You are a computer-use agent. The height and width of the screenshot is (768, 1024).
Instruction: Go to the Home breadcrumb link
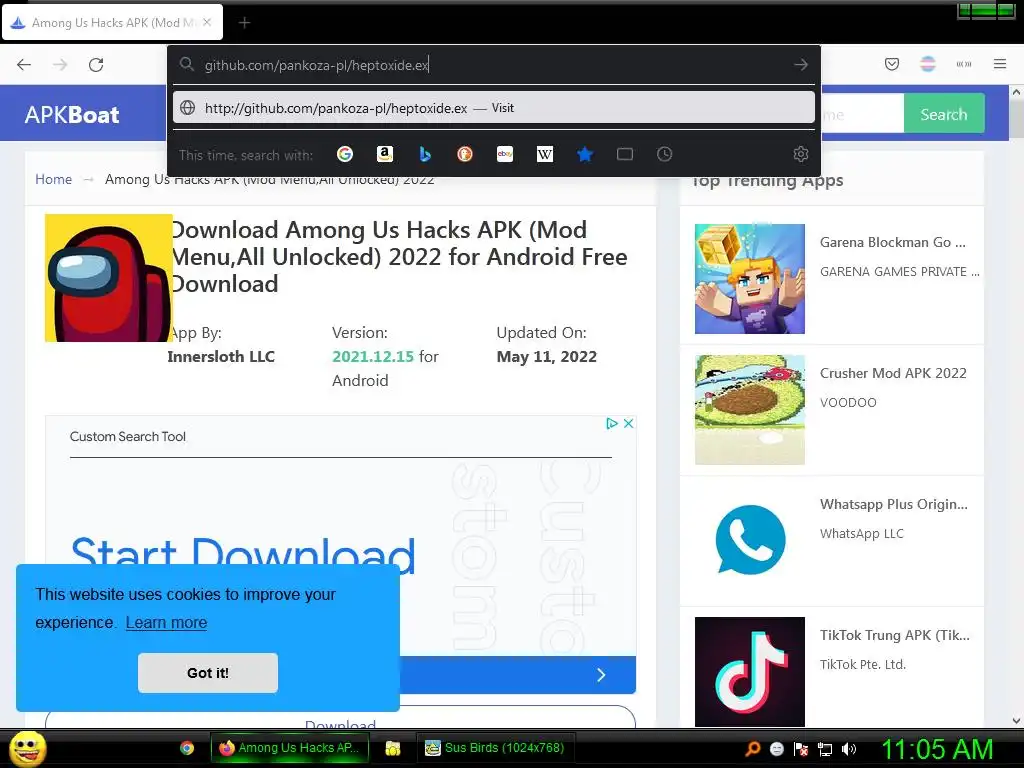coord(54,179)
